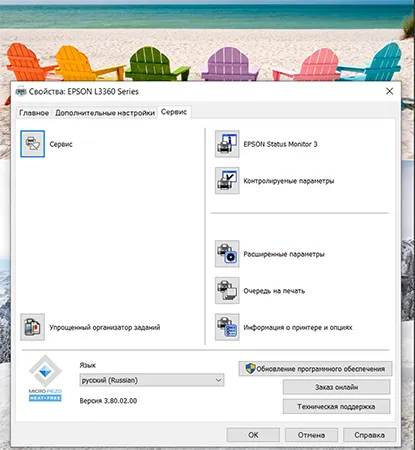
Task: Click the Упрощенный организатор заданий label
Action: [x=105, y=327]
